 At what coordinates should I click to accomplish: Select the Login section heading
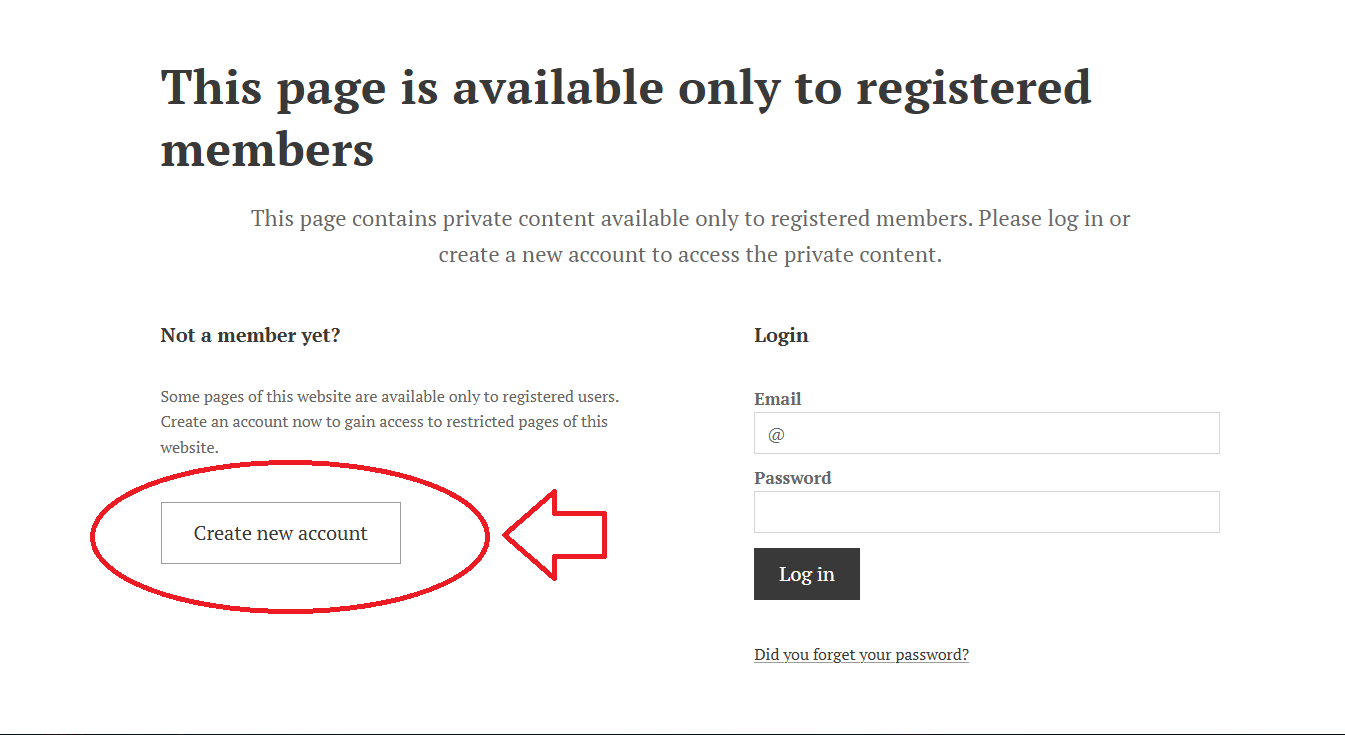(781, 335)
